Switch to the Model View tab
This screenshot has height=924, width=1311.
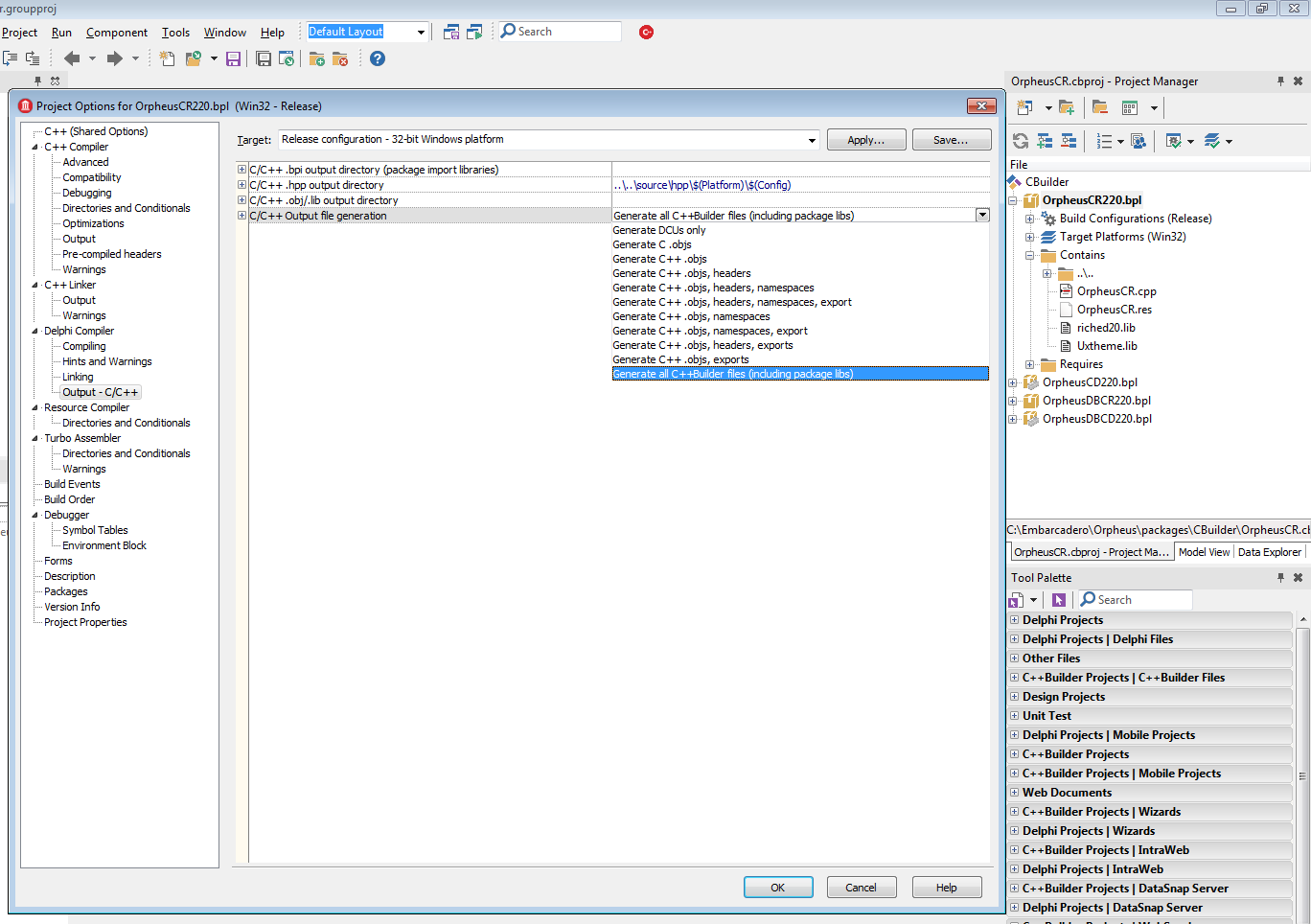(x=1204, y=552)
